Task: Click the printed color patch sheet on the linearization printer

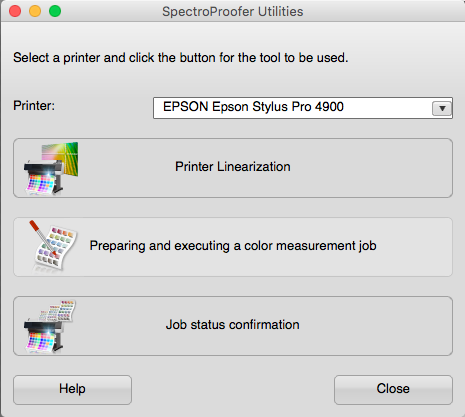Action: click(x=41, y=184)
